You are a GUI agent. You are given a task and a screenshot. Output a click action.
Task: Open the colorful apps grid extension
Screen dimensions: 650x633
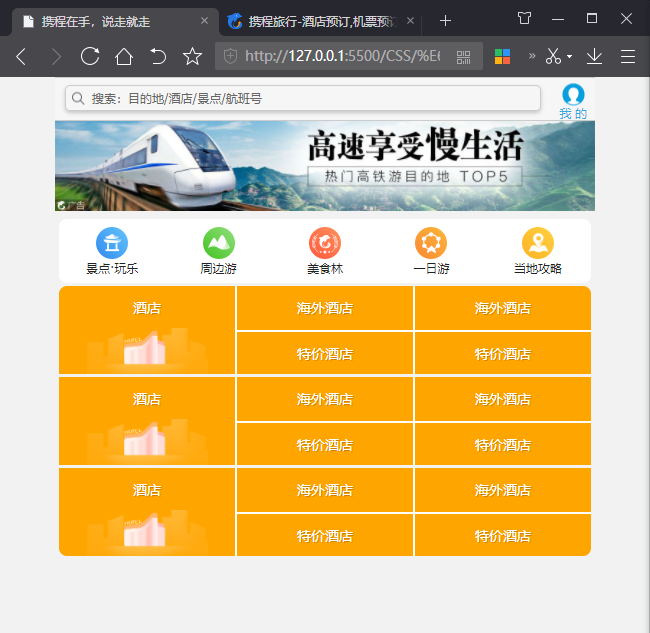coord(502,56)
